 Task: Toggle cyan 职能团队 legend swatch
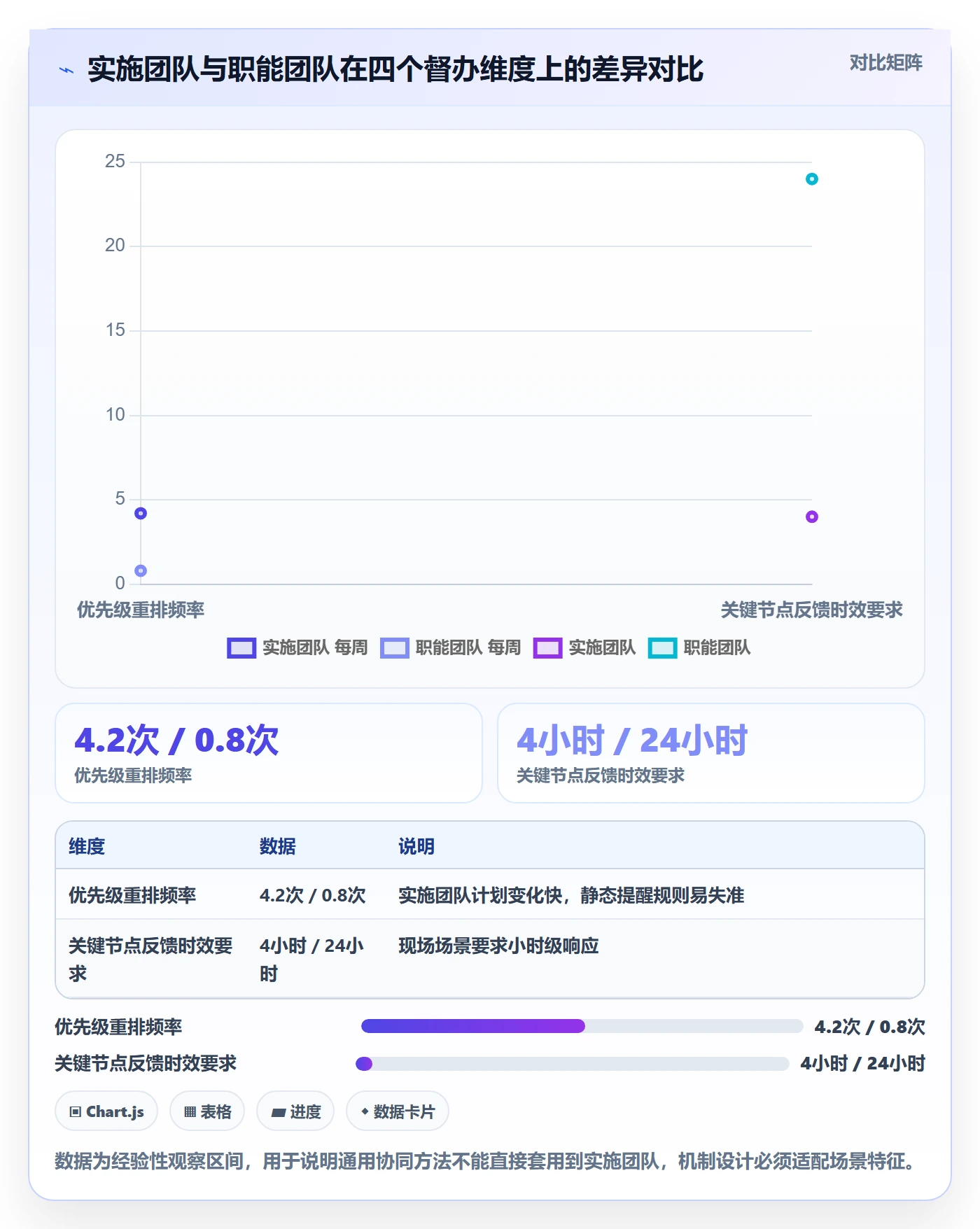(x=662, y=648)
